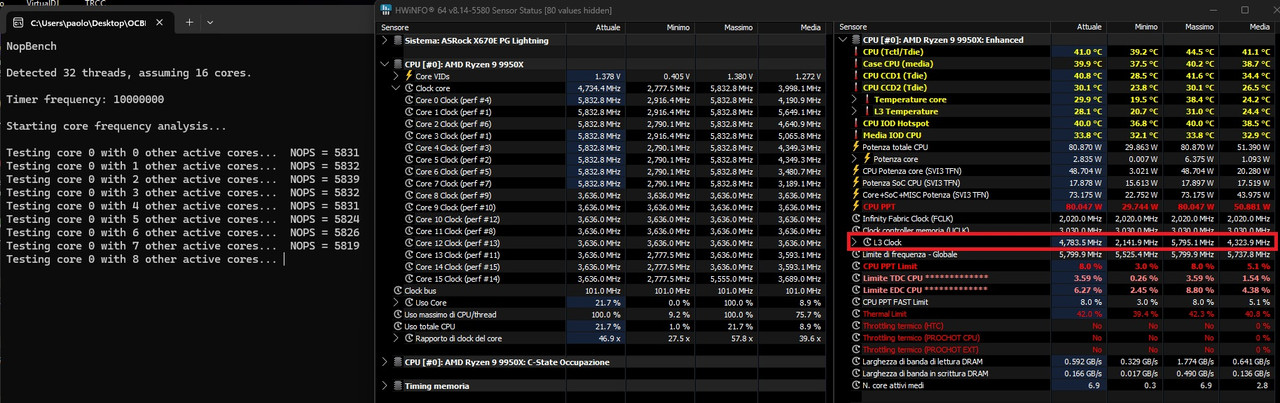Expand Rapporto di clock del core
1280x403 pixels.
click(396, 338)
